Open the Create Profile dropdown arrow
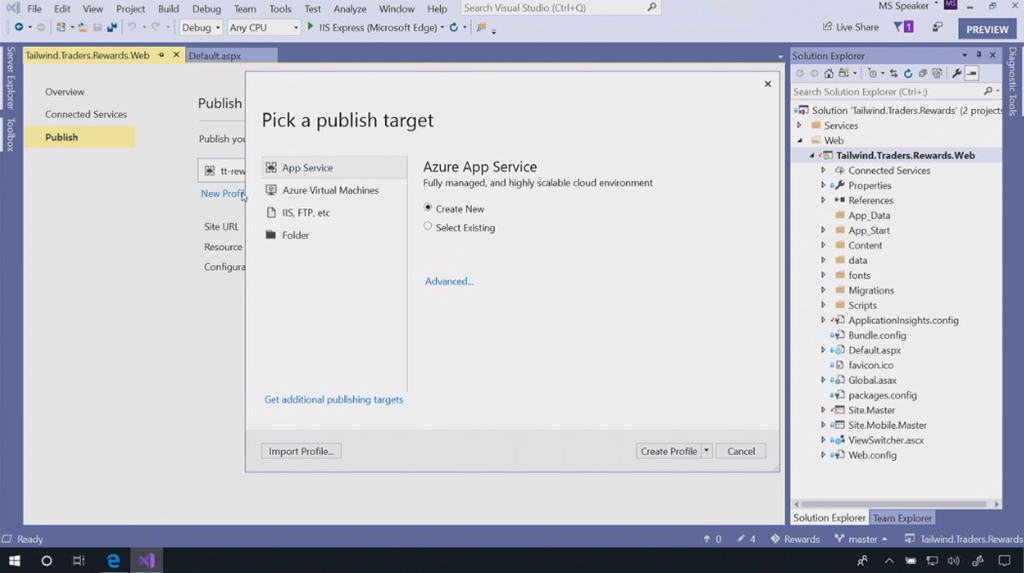 click(706, 451)
